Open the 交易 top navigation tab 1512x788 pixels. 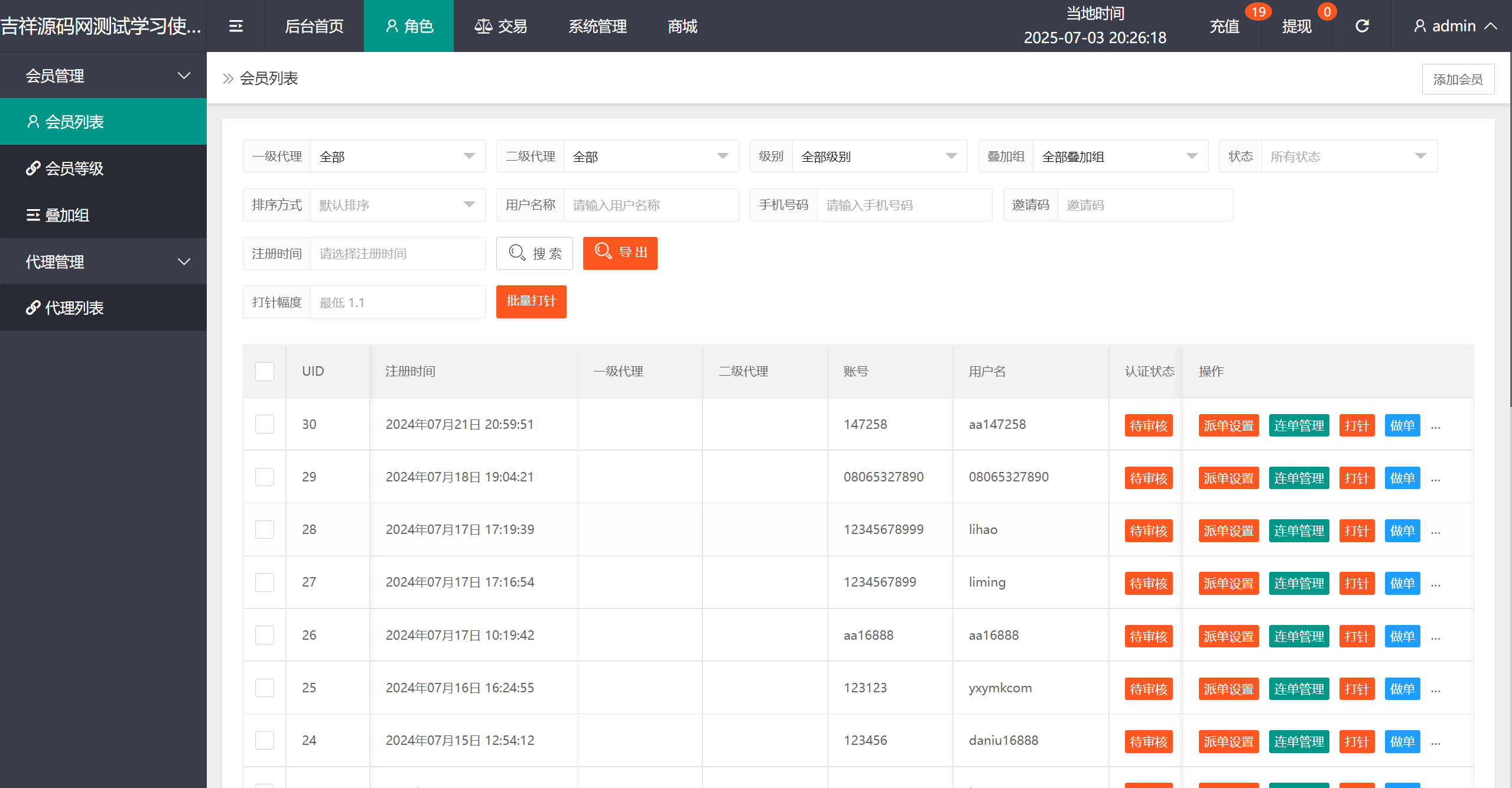pos(500,26)
